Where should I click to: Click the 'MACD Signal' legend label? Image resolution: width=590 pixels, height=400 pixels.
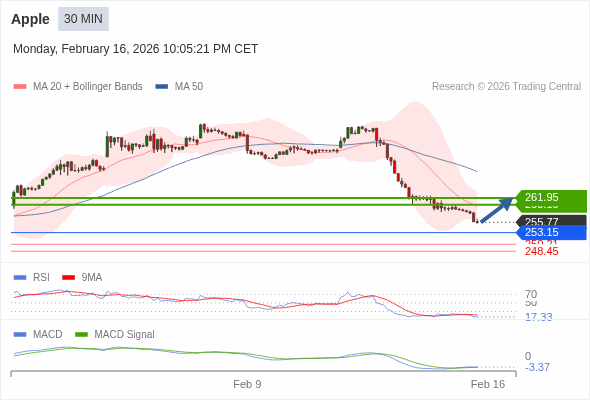tap(125, 335)
